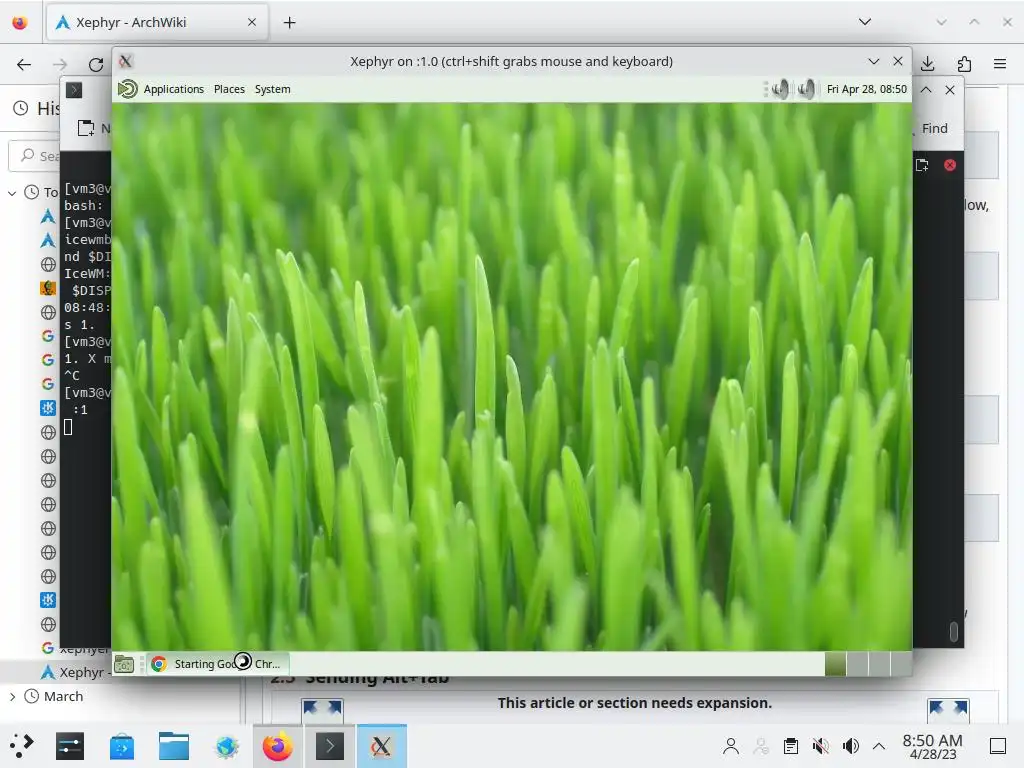Collapse the Today history group
This screenshot has width=1024, height=768.
pyautogui.click(x=12, y=193)
